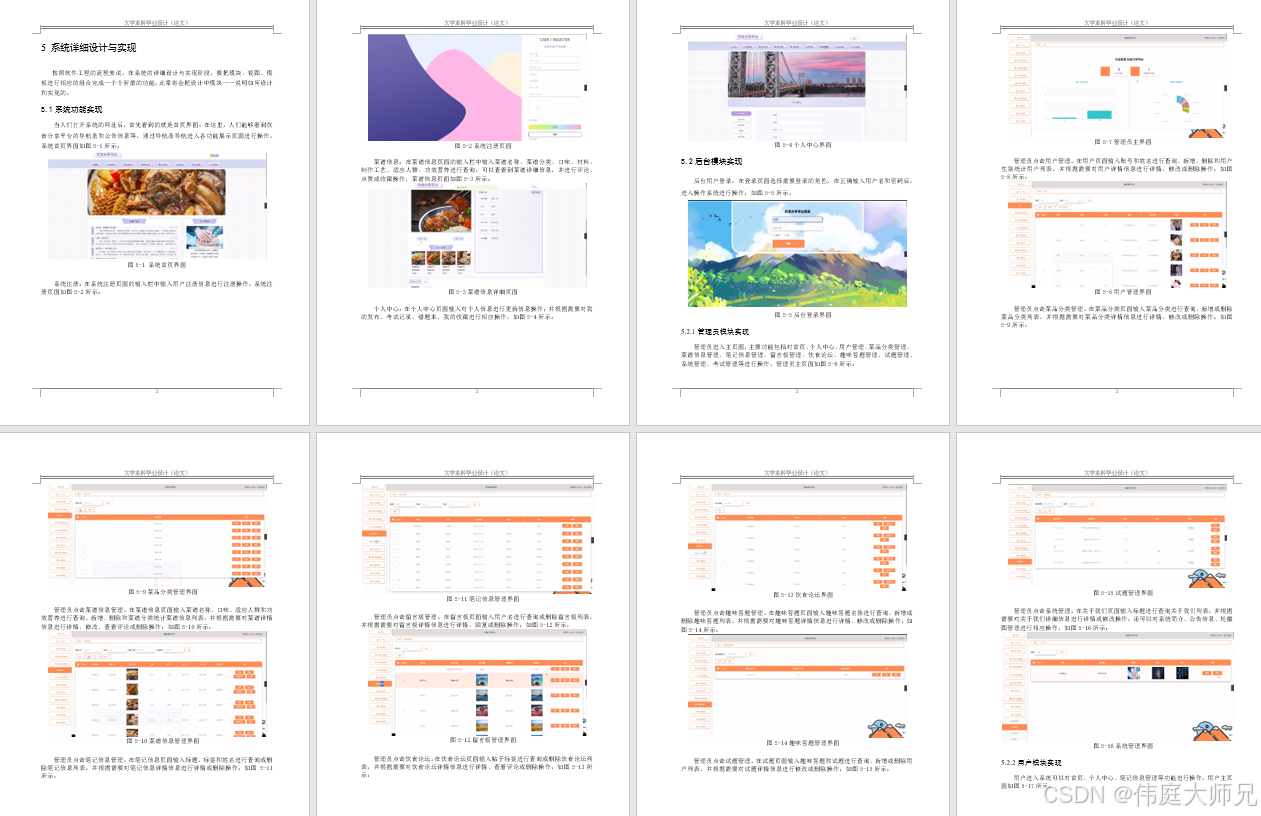Open the recipe detail page figure
The image size is (1261, 816).
(x=476, y=237)
